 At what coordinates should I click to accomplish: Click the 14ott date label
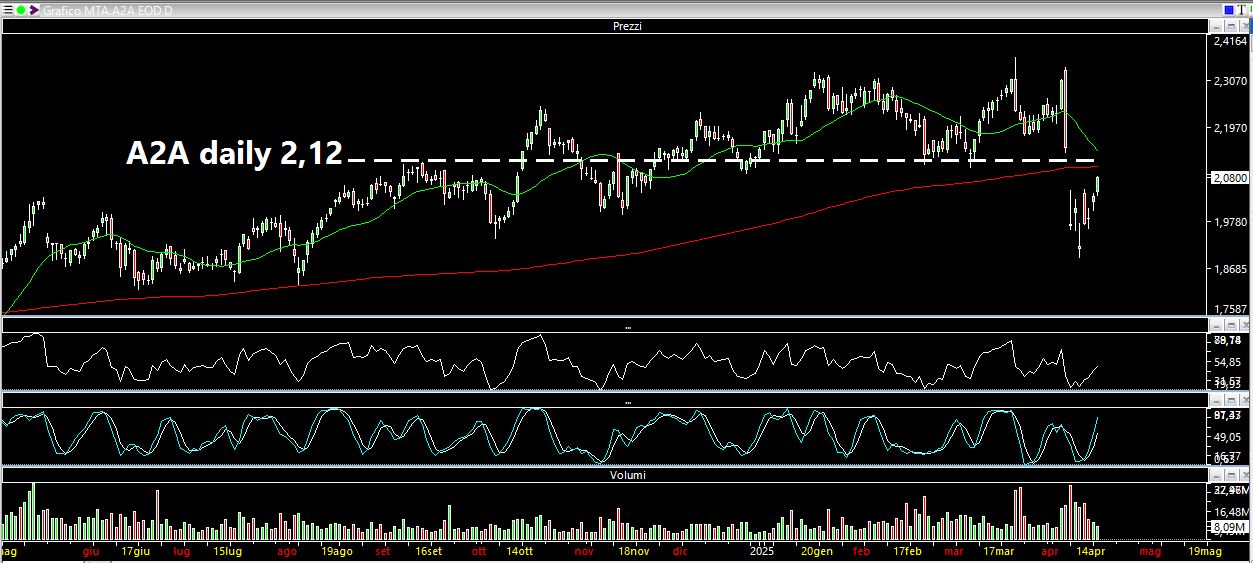pos(519,551)
